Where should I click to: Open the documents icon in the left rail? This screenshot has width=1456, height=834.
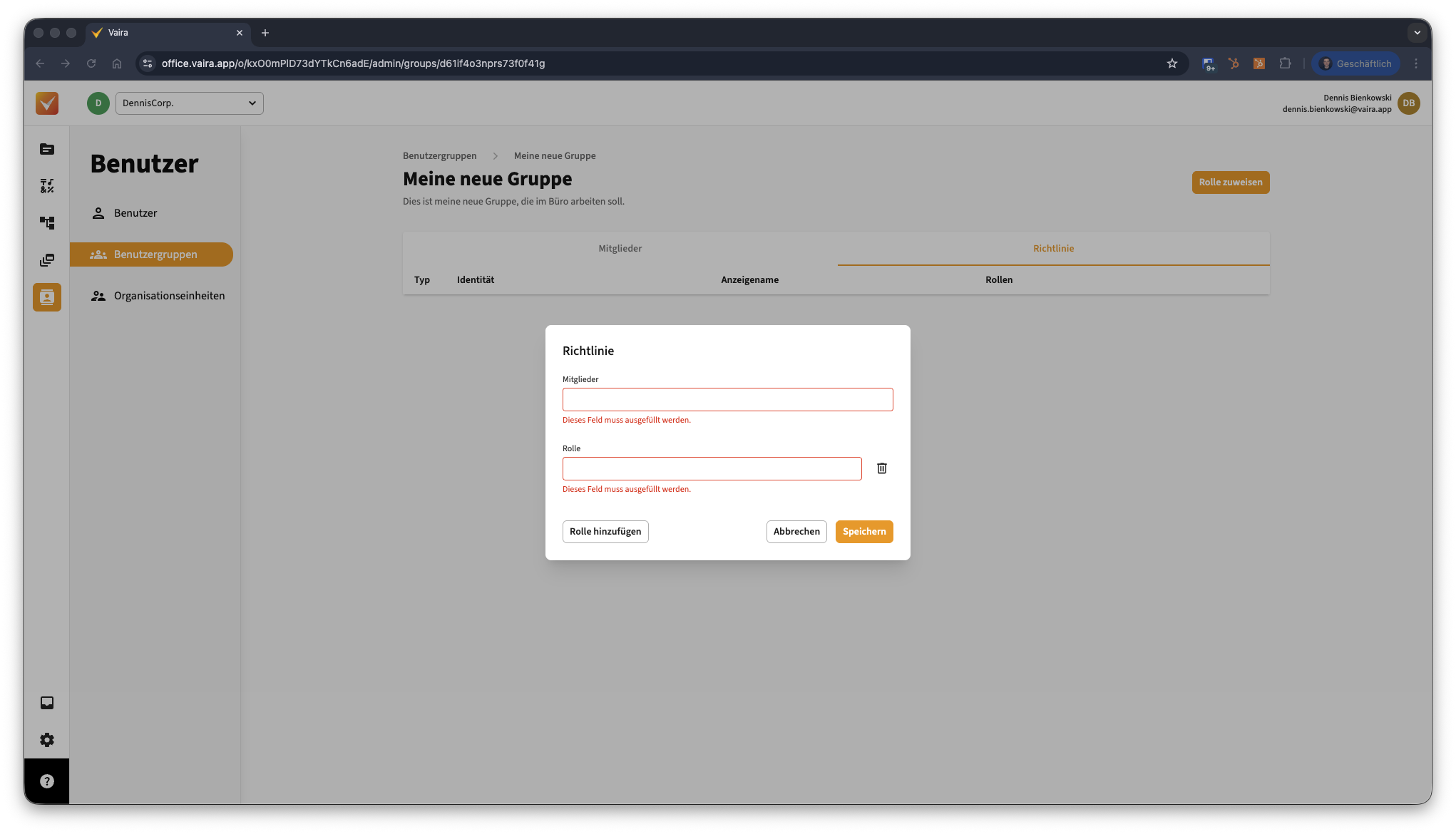coord(47,149)
